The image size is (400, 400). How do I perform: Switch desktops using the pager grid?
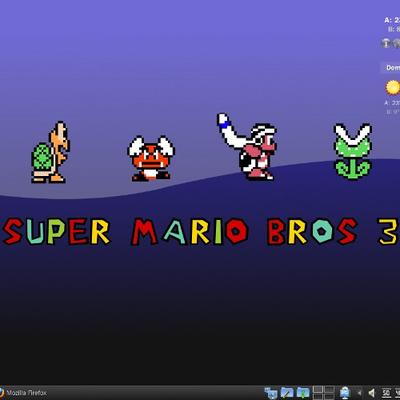coord(324,393)
